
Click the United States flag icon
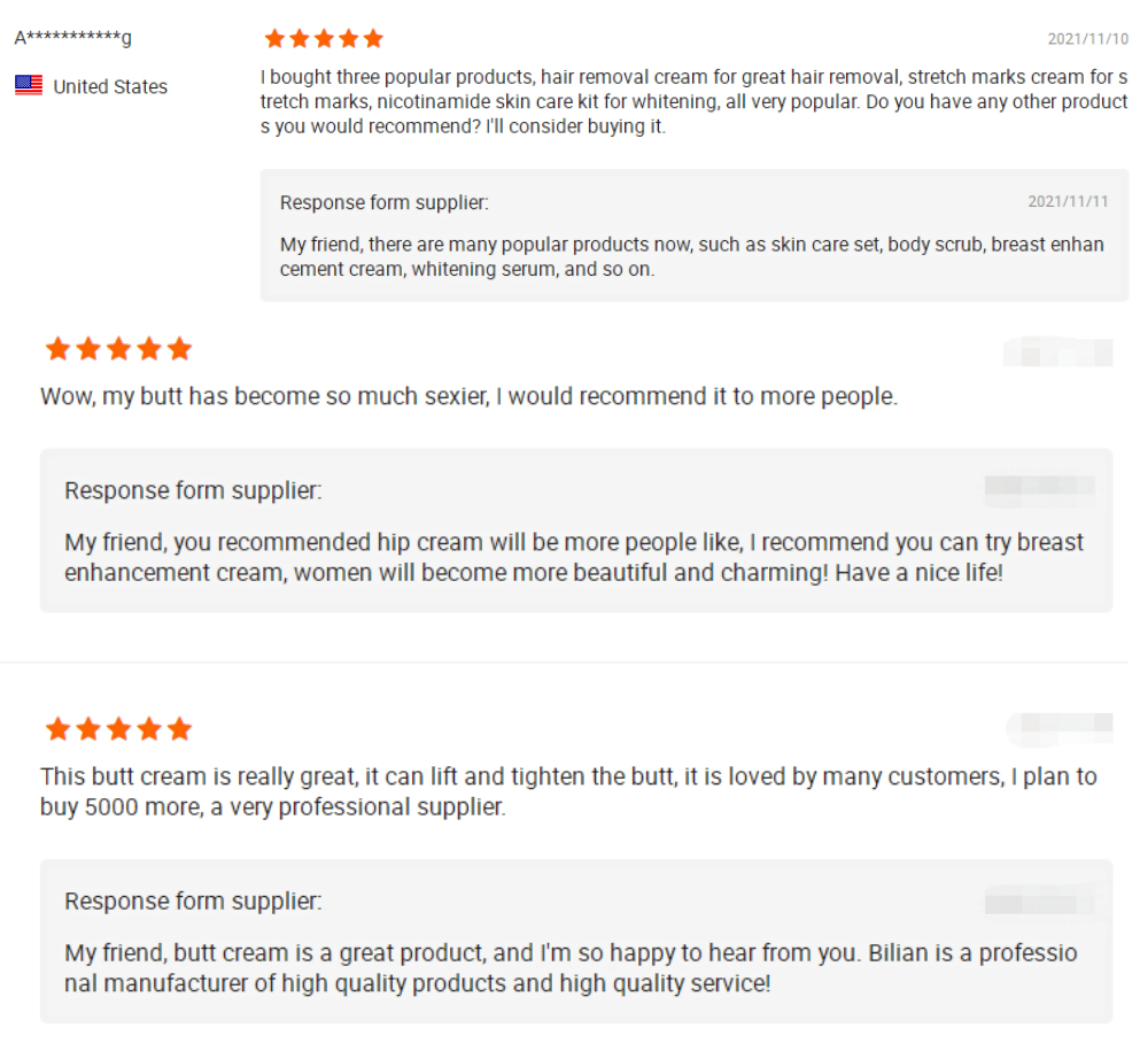[x=28, y=85]
